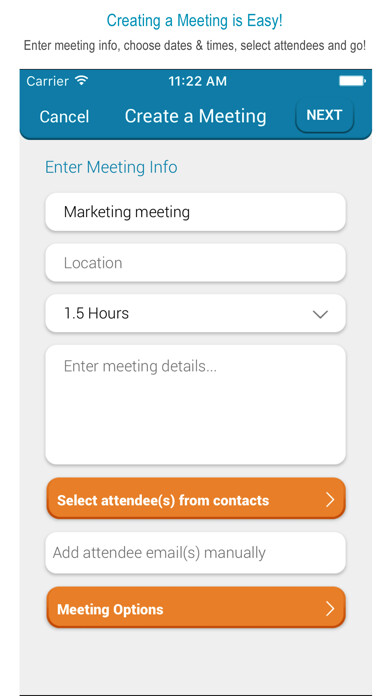Screen dimensions: 392x696
Task: Tap the Wi-Fi signal icon in status bar
Action: tap(82, 81)
